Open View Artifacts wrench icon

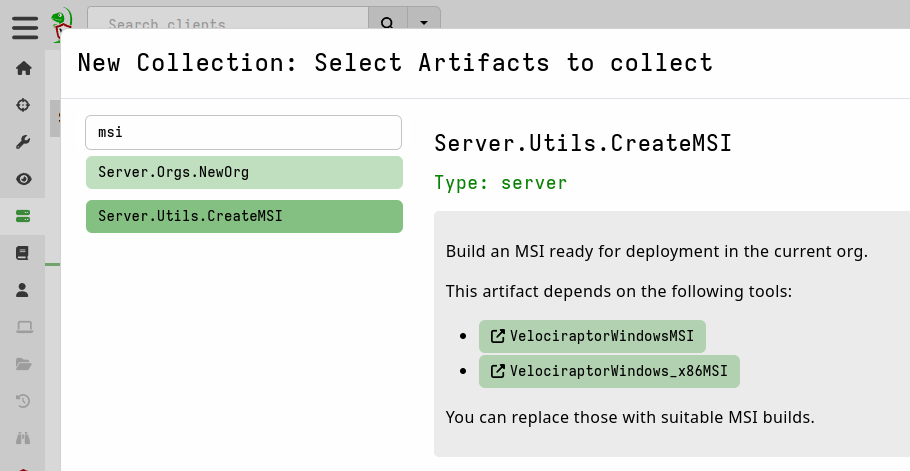(24, 142)
